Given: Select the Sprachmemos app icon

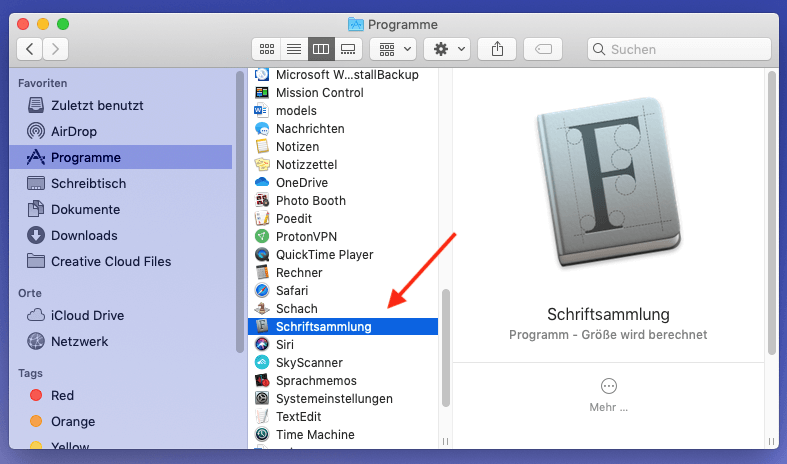Looking at the screenshot, I should point(262,381).
